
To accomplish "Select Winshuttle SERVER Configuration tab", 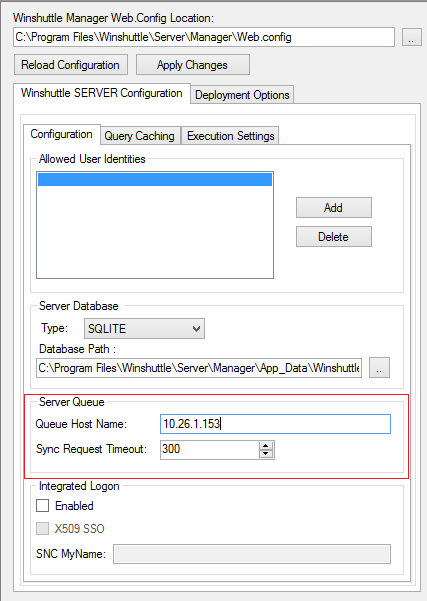I will (102, 93).
